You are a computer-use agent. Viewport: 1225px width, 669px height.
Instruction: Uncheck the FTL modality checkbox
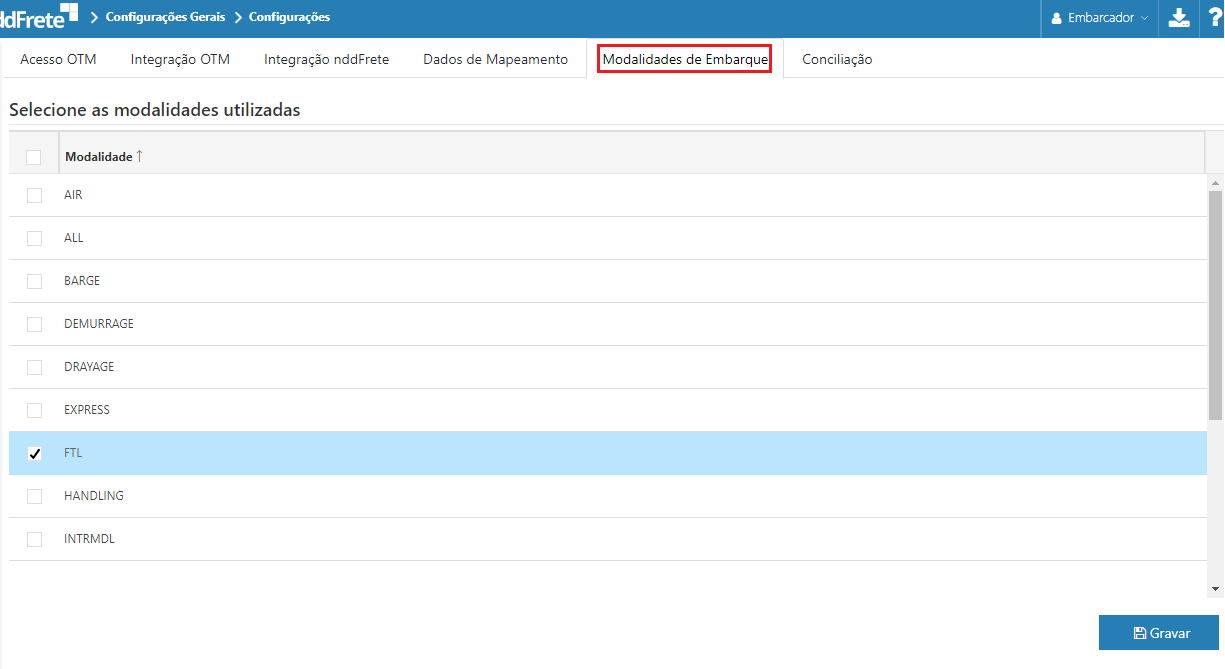[35, 453]
